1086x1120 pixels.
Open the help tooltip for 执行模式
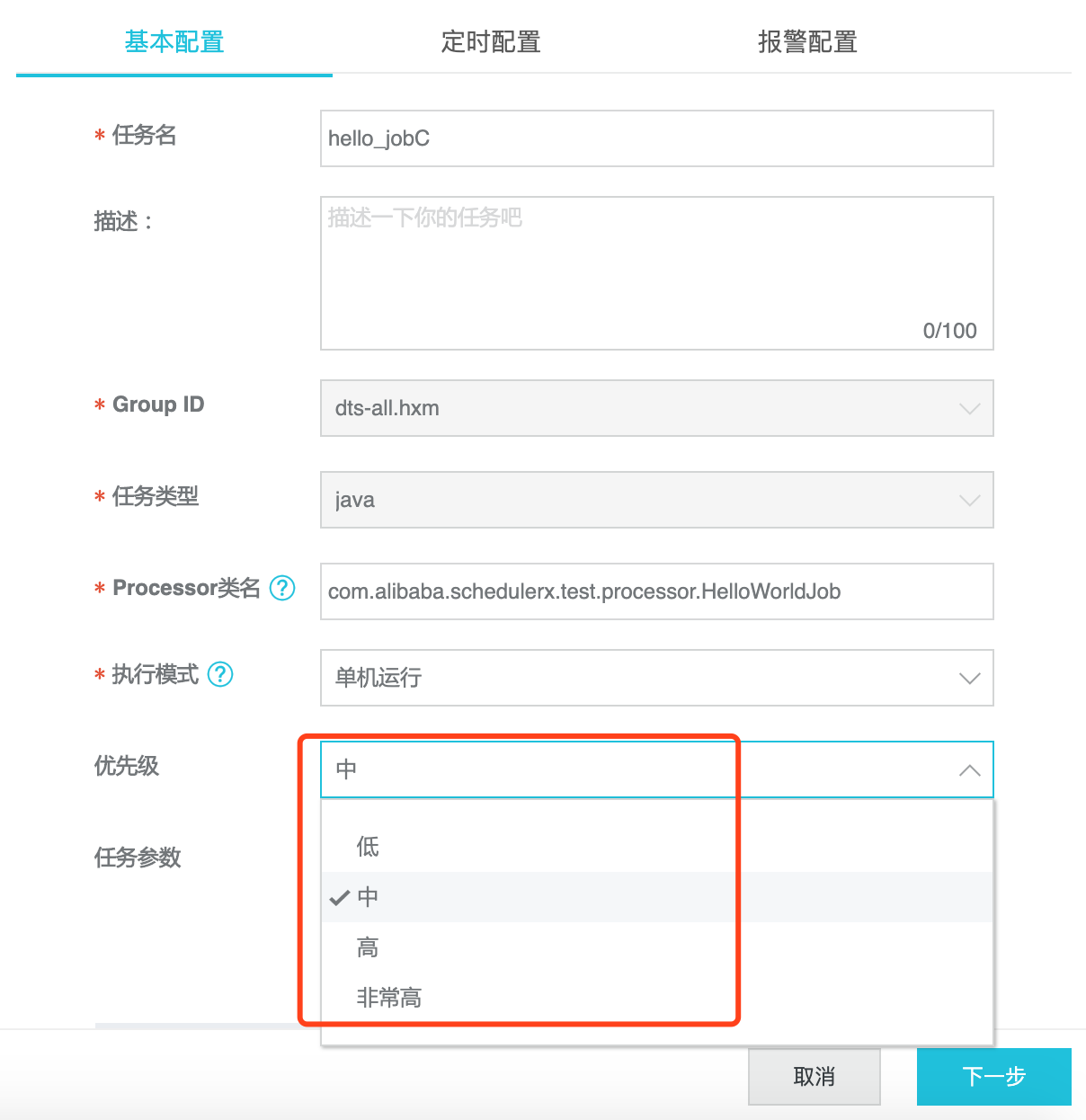click(218, 675)
